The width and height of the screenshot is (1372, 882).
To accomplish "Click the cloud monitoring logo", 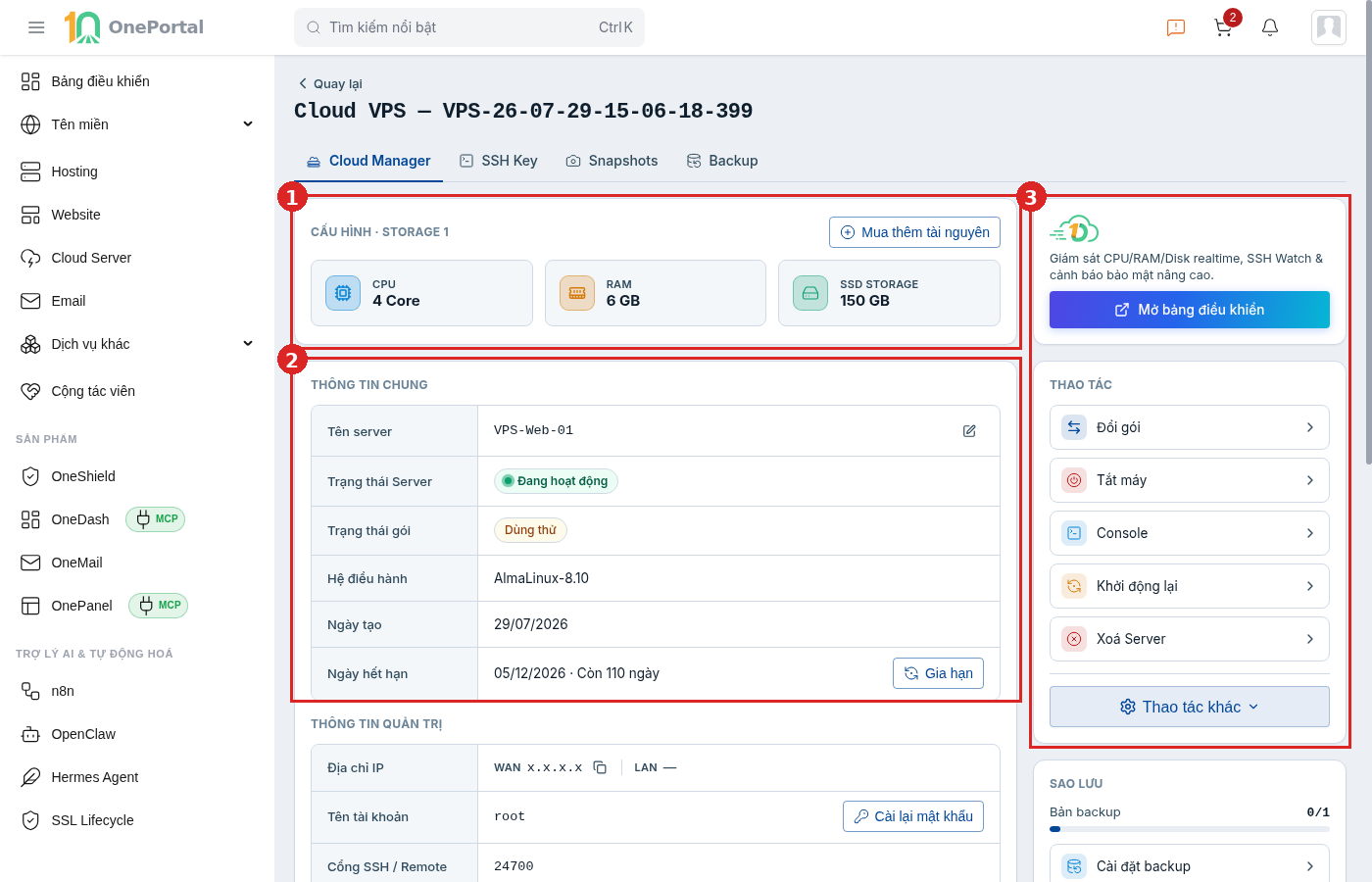I will coord(1074,230).
